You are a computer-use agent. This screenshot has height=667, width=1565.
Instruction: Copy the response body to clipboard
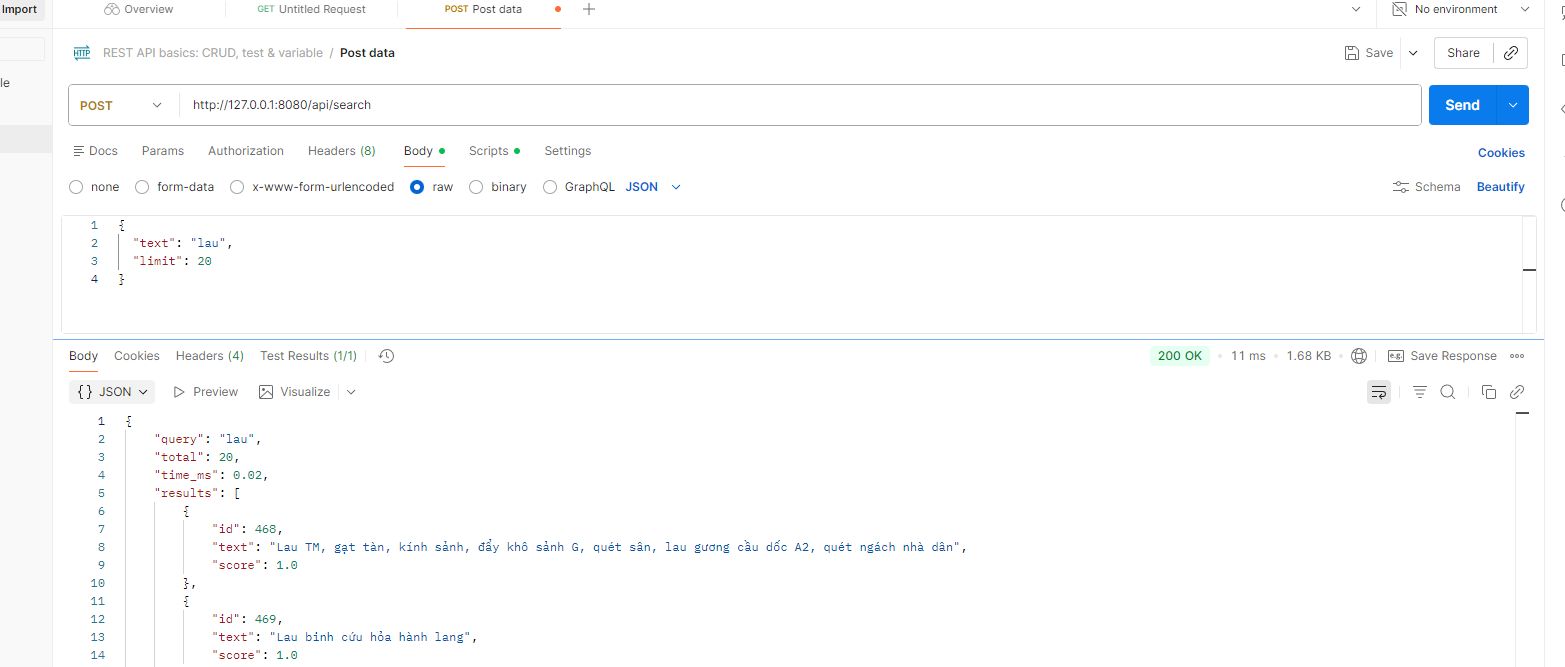(x=1489, y=391)
